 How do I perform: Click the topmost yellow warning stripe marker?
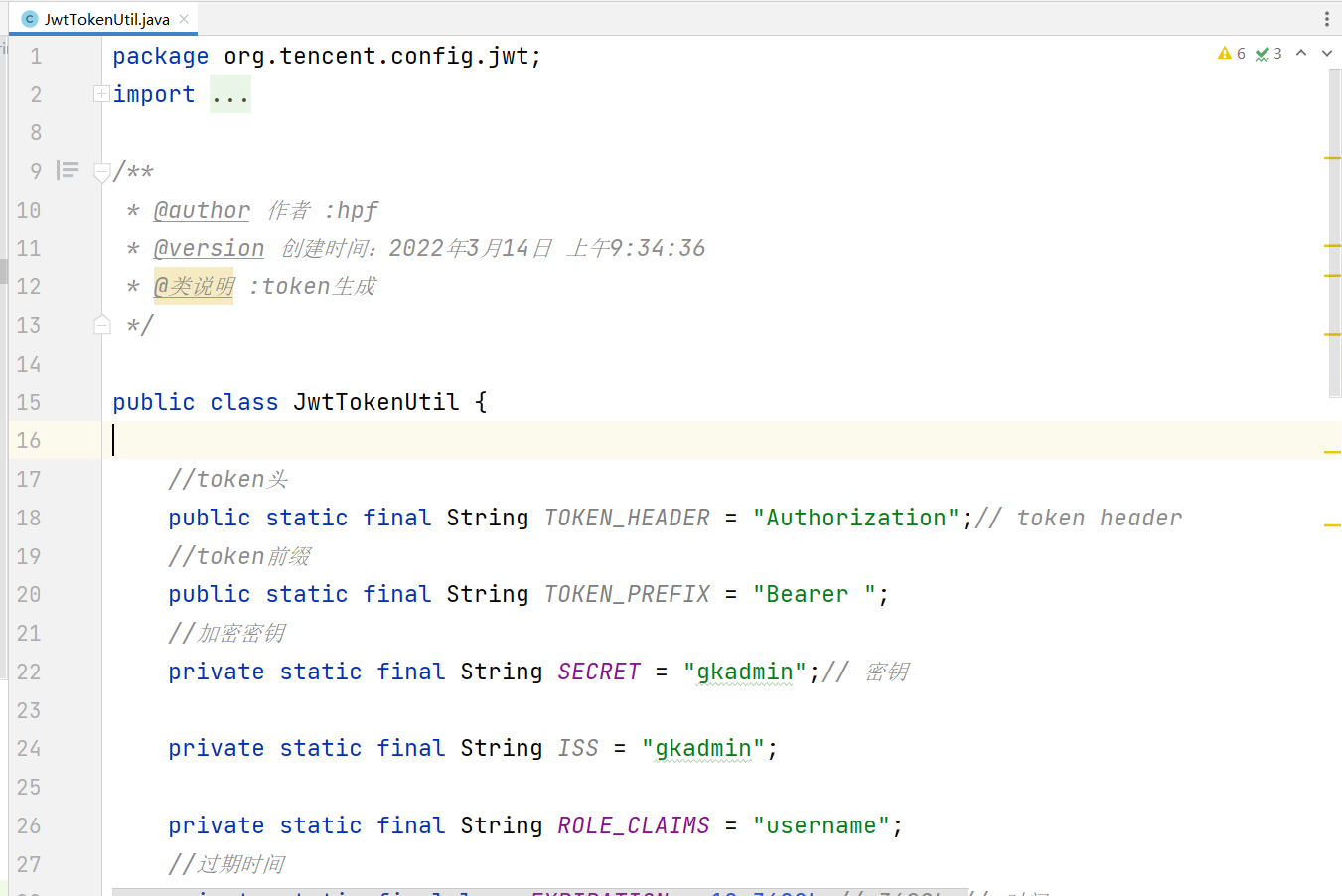pyautogui.click(x=1333, y=158)
